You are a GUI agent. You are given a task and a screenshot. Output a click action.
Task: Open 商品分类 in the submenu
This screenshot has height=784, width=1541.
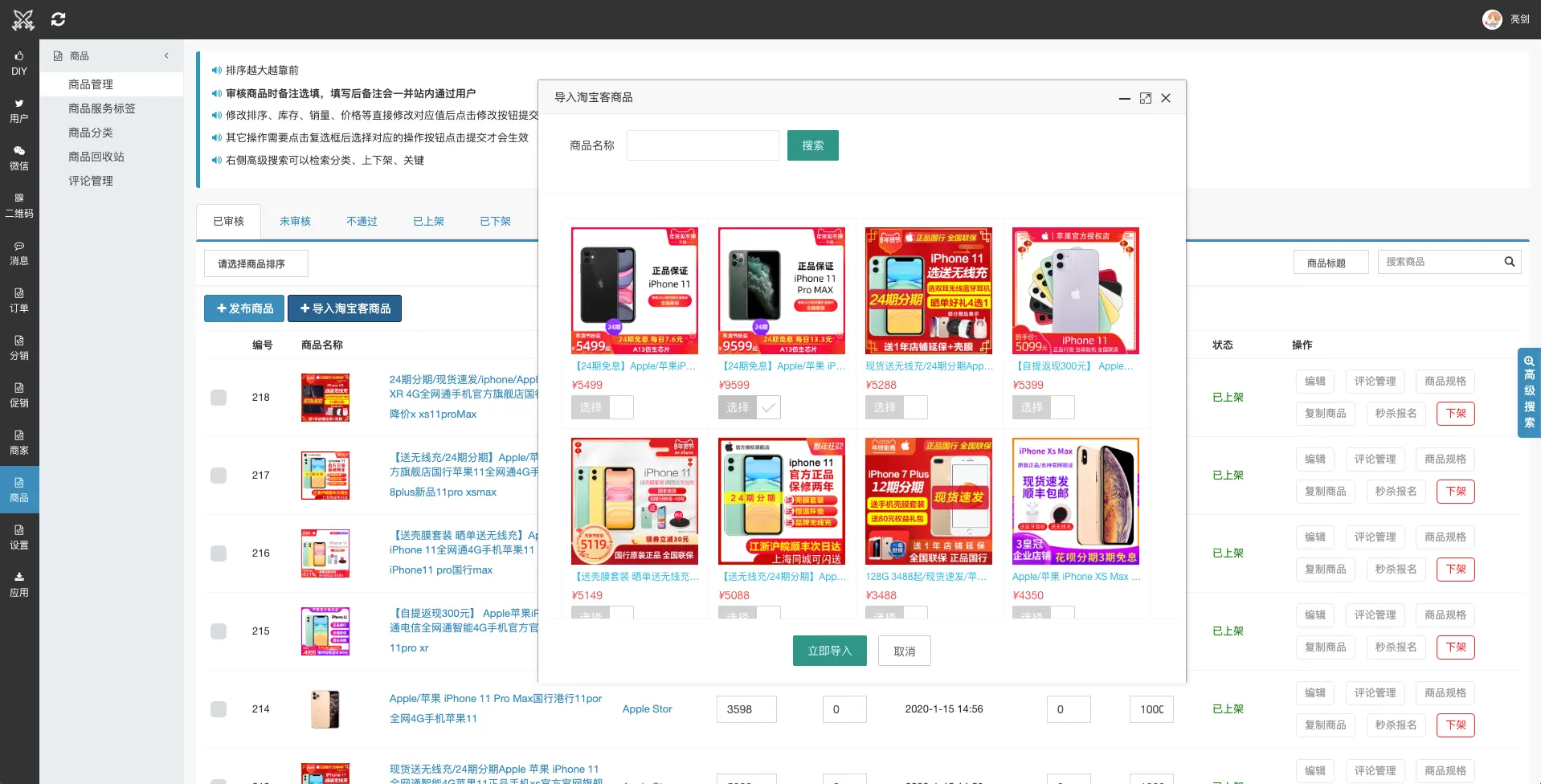pos(112,133)
